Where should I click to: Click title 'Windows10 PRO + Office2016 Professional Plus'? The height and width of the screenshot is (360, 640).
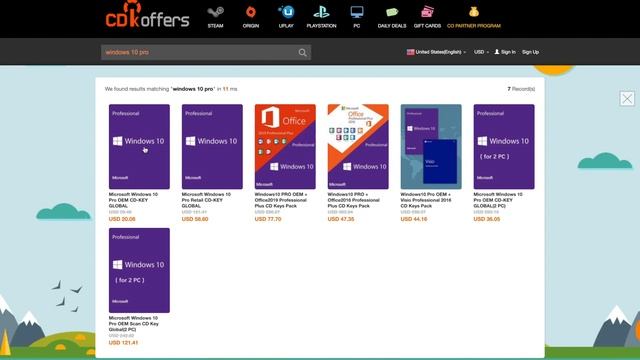(x=353, y=200)
